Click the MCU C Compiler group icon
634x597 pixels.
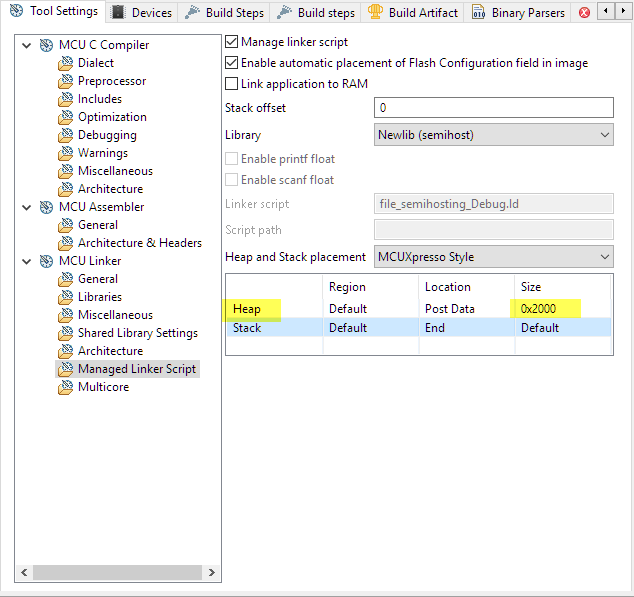(46, 45)
